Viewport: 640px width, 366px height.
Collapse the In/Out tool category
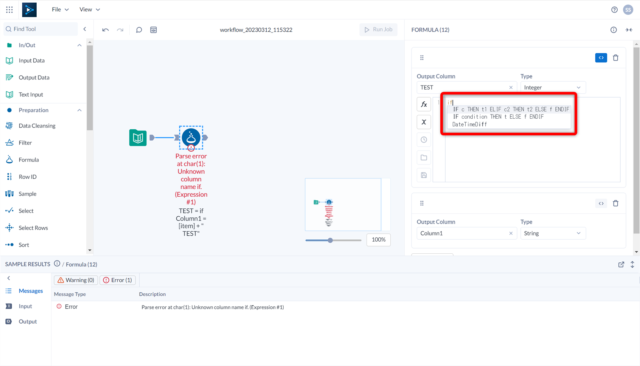(x=79, y=45)
